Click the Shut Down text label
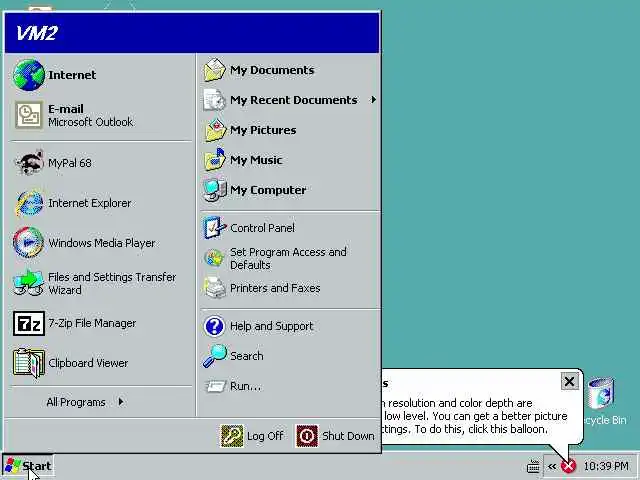The height and width of the screenshot is (480, 640). [x=348, y=436]
